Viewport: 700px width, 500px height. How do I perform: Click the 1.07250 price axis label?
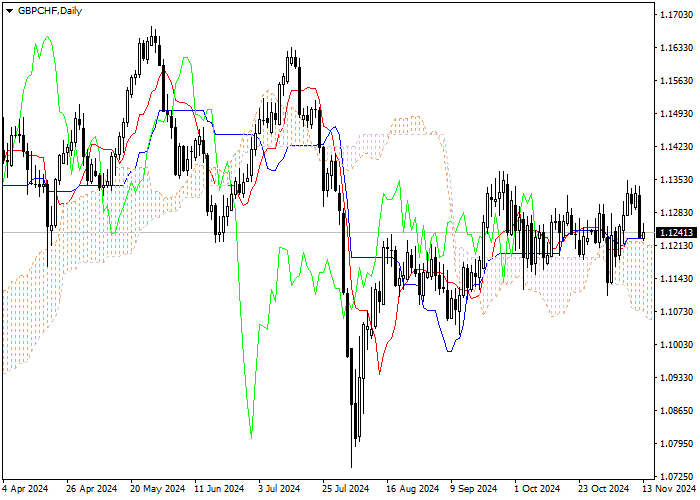[676, 477]
